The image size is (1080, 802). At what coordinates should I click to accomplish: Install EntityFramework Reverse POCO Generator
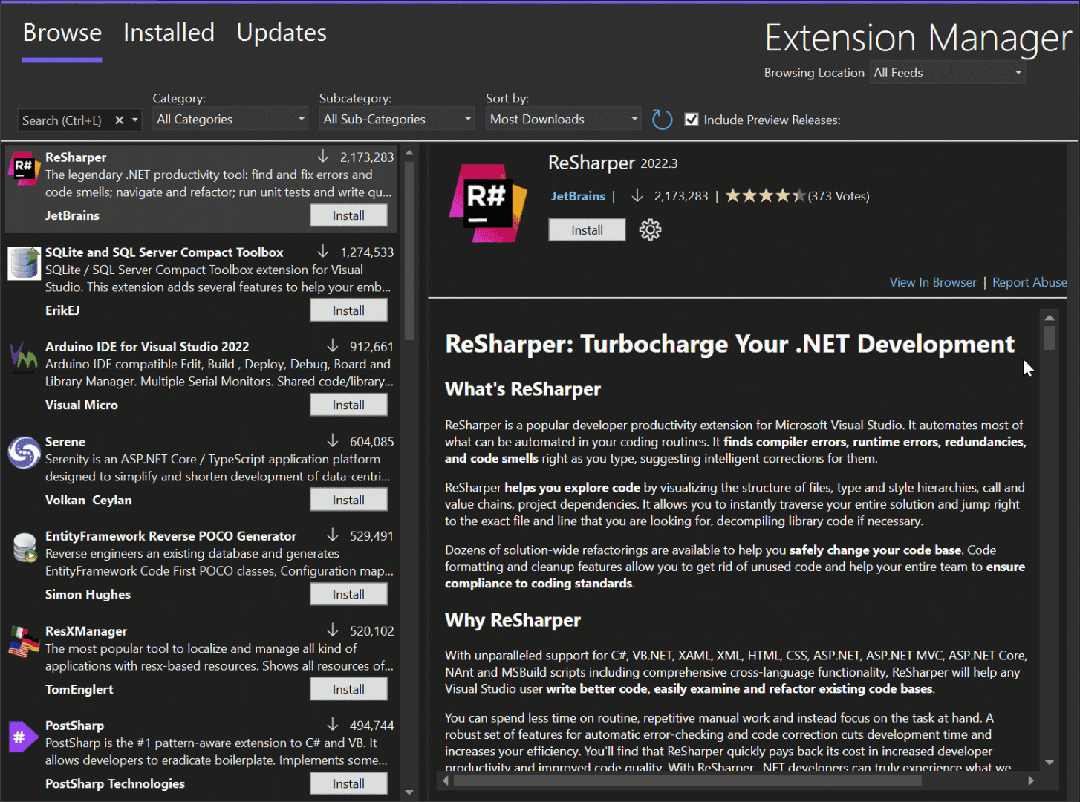click(x=349, y=595)
